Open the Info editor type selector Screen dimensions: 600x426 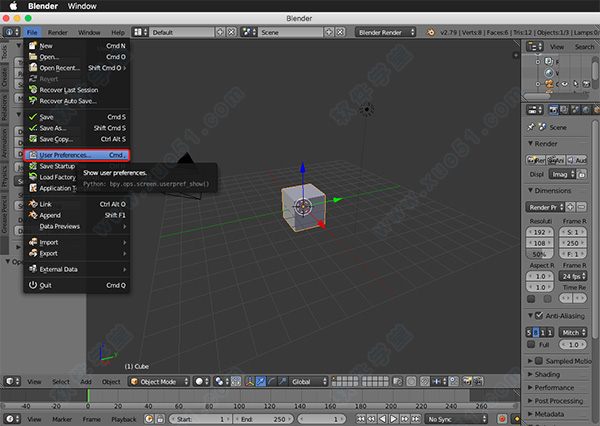11,32
